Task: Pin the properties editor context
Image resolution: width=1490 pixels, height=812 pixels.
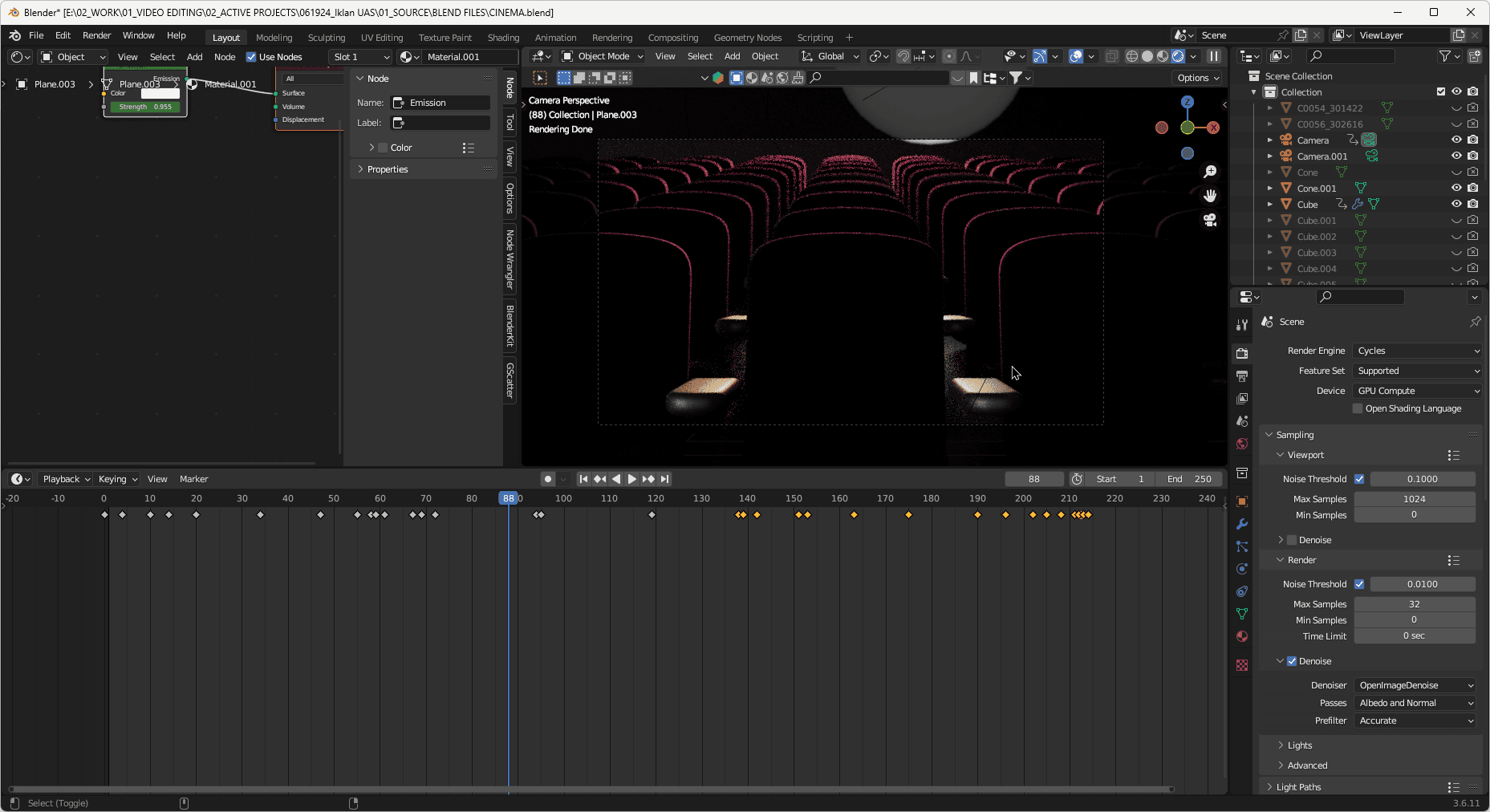Action: click(1475, 322)
